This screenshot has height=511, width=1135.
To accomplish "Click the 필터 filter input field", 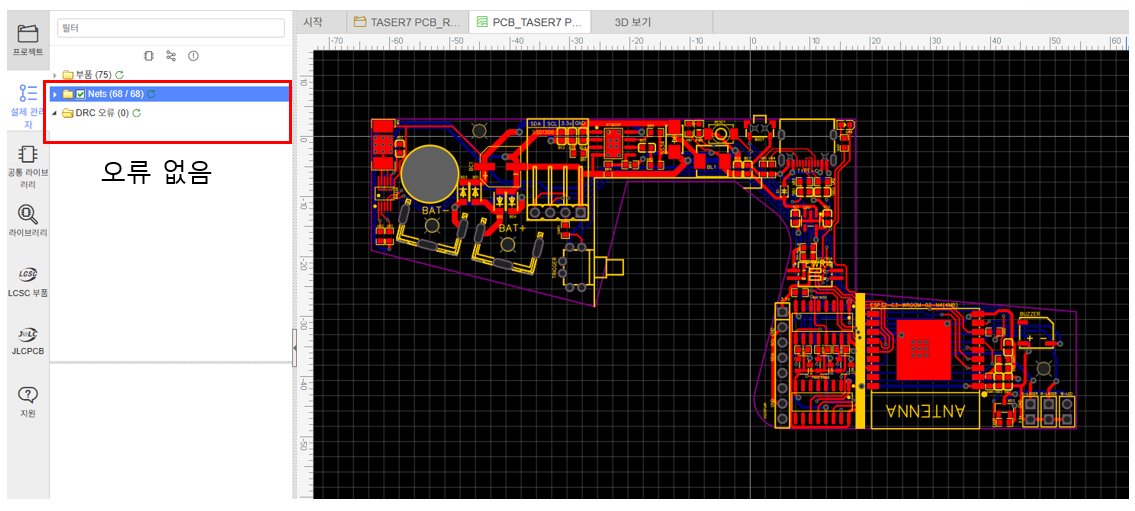I will (171, 28).
